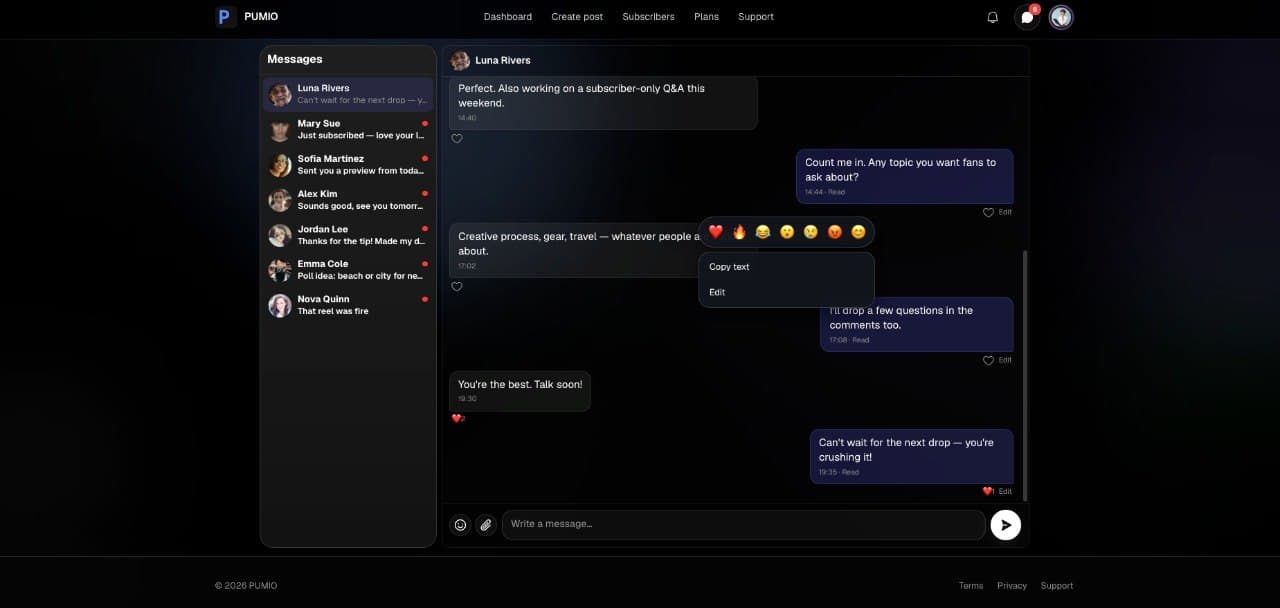The width and height of the screenshot is (1280, 608).
Task: Like the 'Count me in' message heart
Action: [988, 212]
